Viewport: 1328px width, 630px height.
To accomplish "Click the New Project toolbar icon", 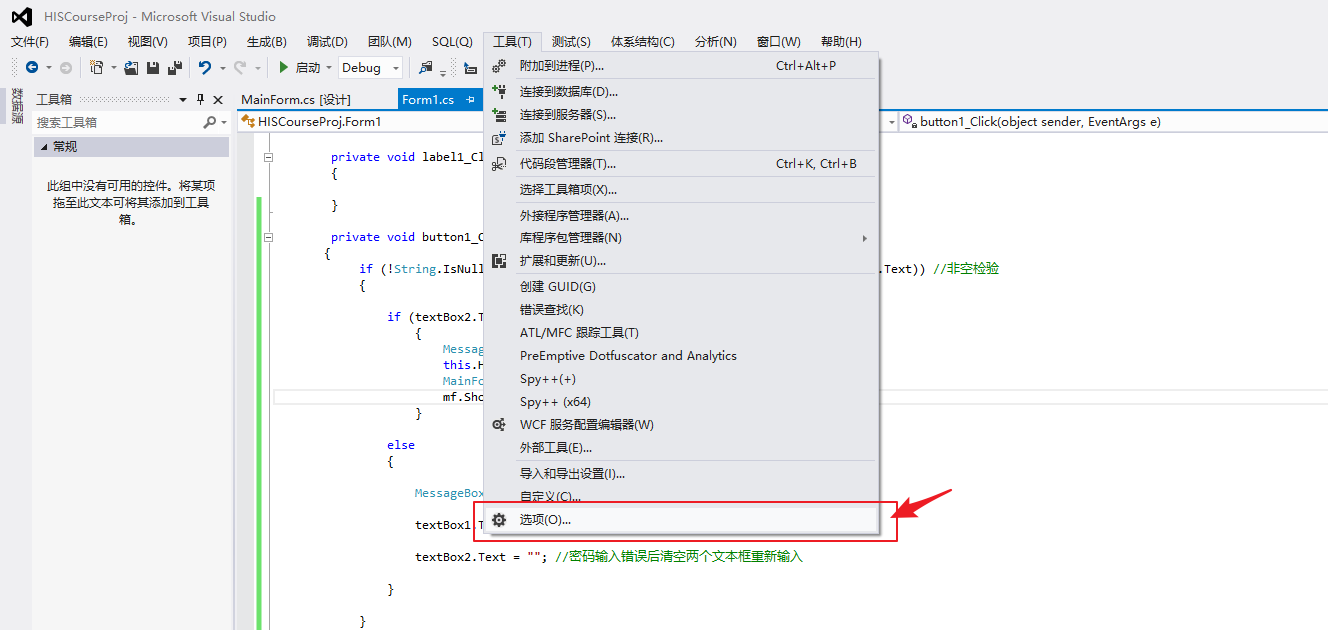I will click(97, 67).
